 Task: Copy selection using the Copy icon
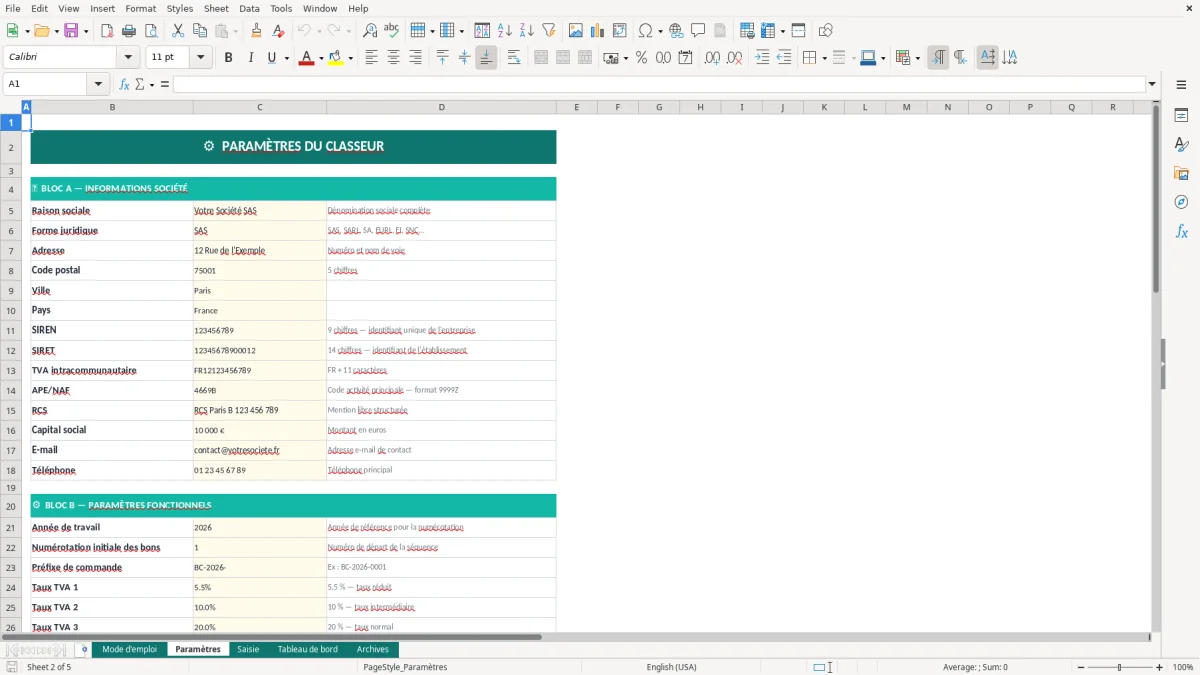[200, 31]
